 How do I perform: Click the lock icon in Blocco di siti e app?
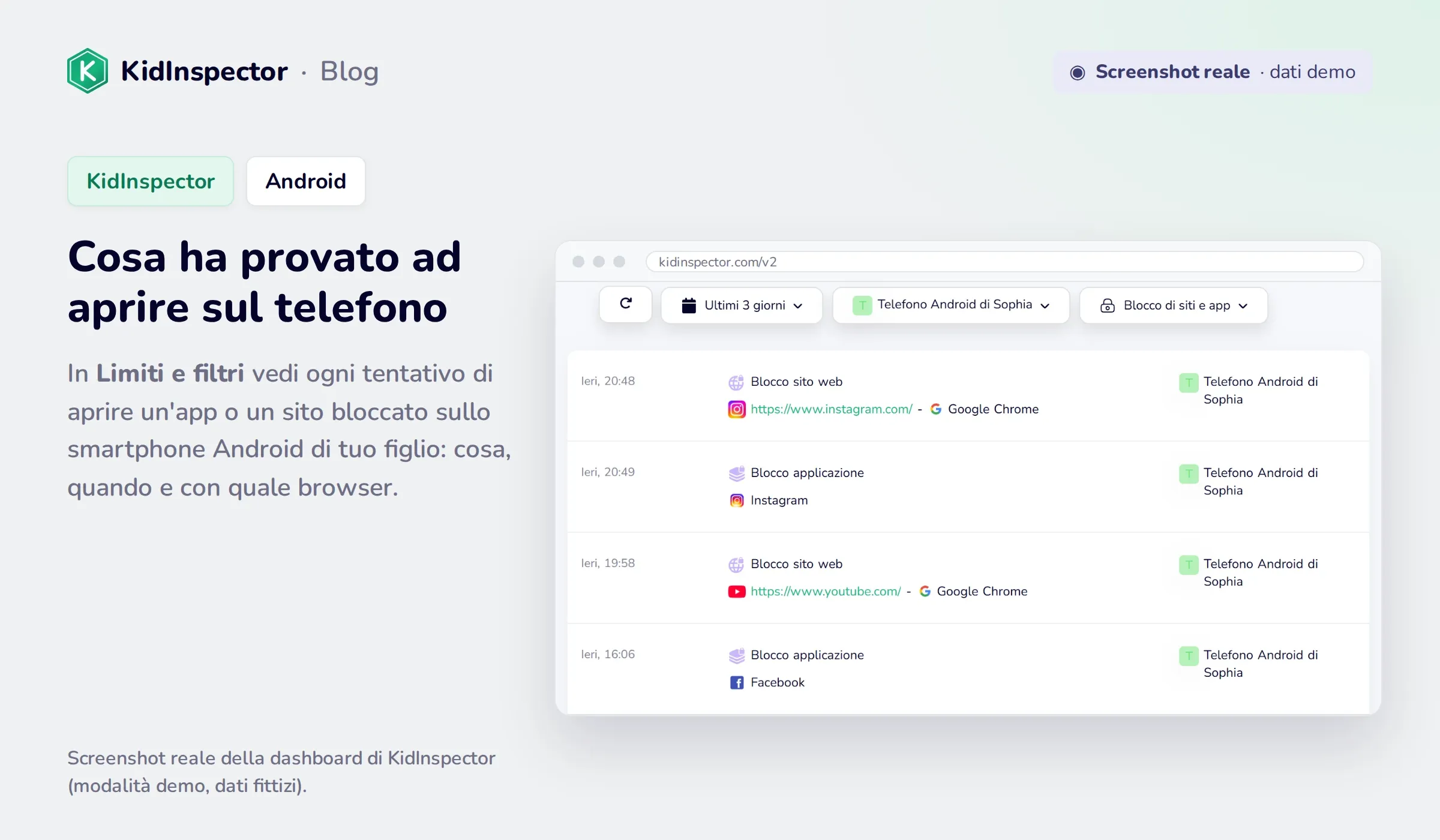[x=1108, y=305]
